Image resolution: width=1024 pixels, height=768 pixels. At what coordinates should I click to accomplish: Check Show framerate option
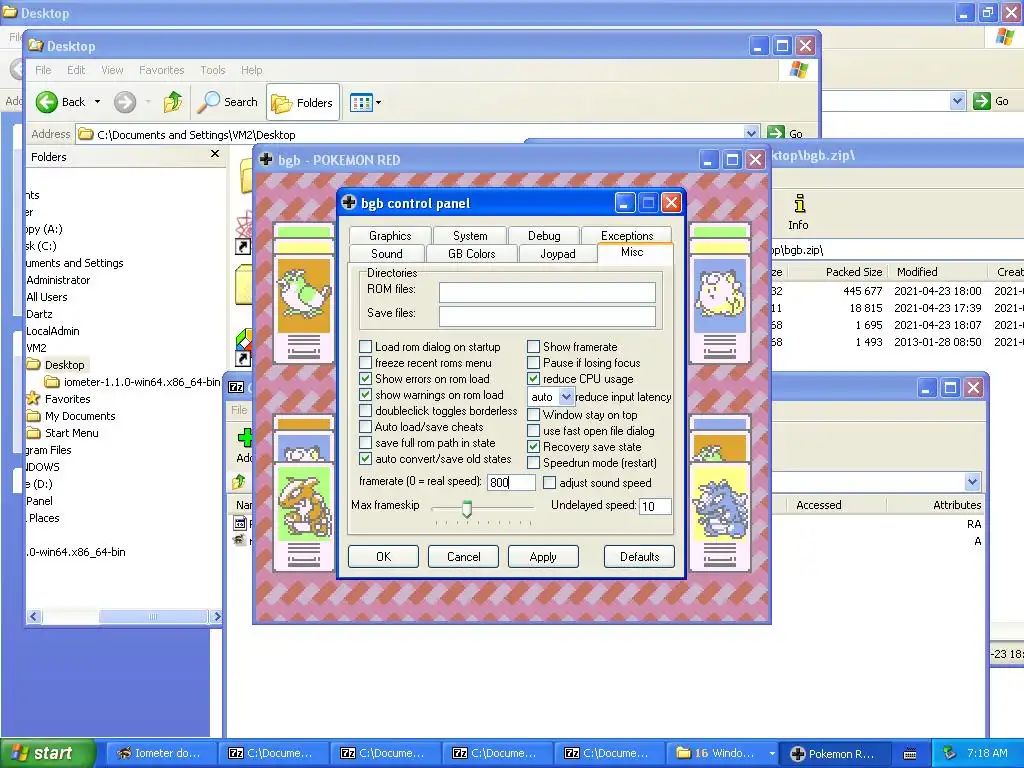[x=534, y=347]
